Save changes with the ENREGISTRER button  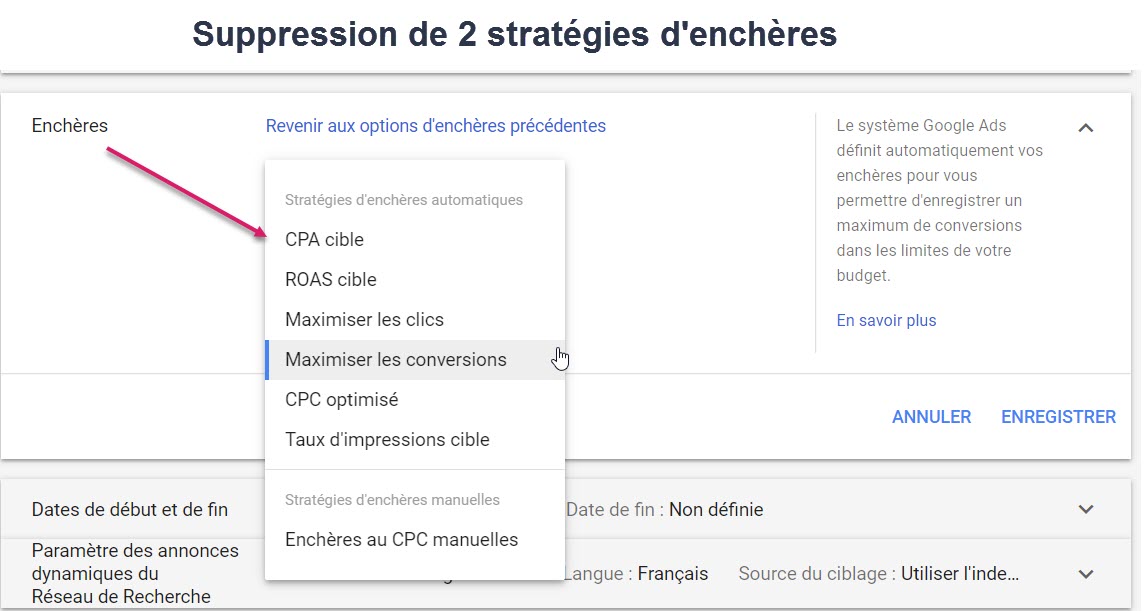click(x=1058, y=416)
